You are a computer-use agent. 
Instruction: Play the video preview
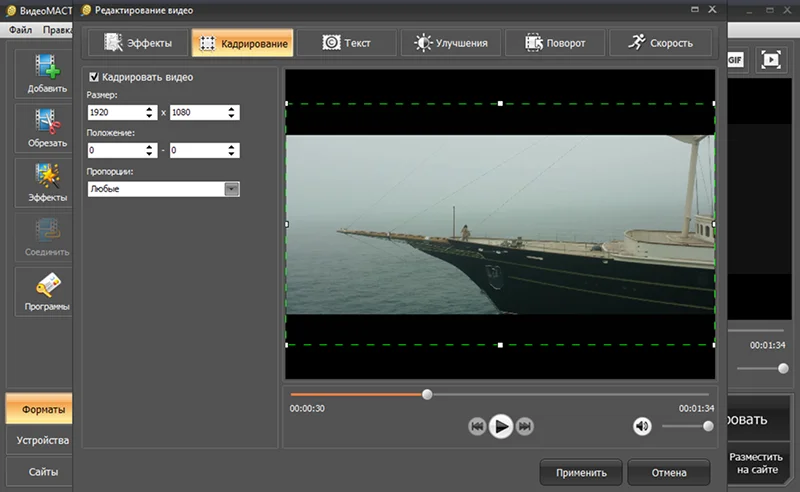click(501, 426)
